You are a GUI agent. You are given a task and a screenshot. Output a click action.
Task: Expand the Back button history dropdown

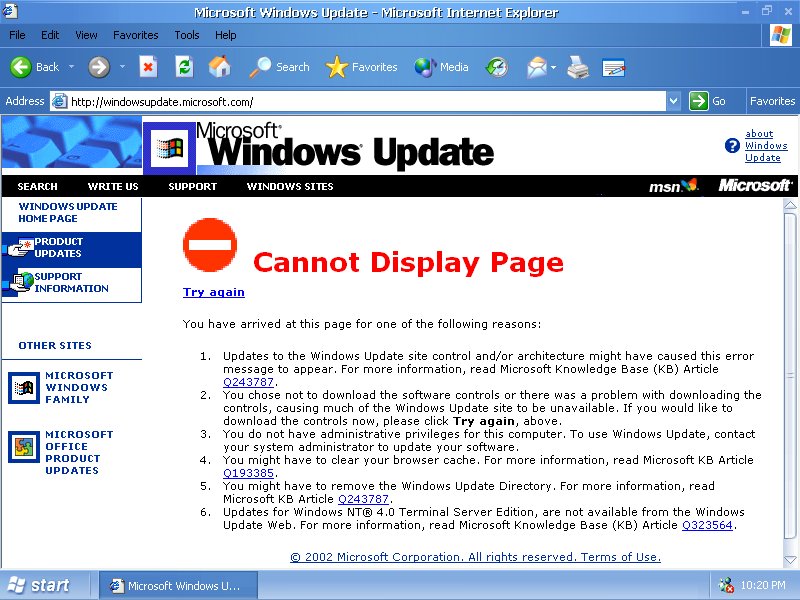pos(71,67)
